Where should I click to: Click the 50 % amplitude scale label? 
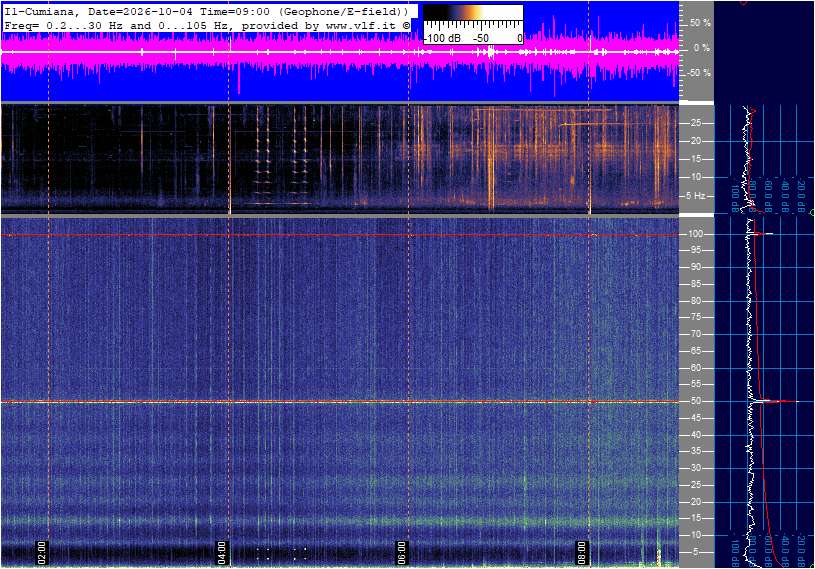700,23
